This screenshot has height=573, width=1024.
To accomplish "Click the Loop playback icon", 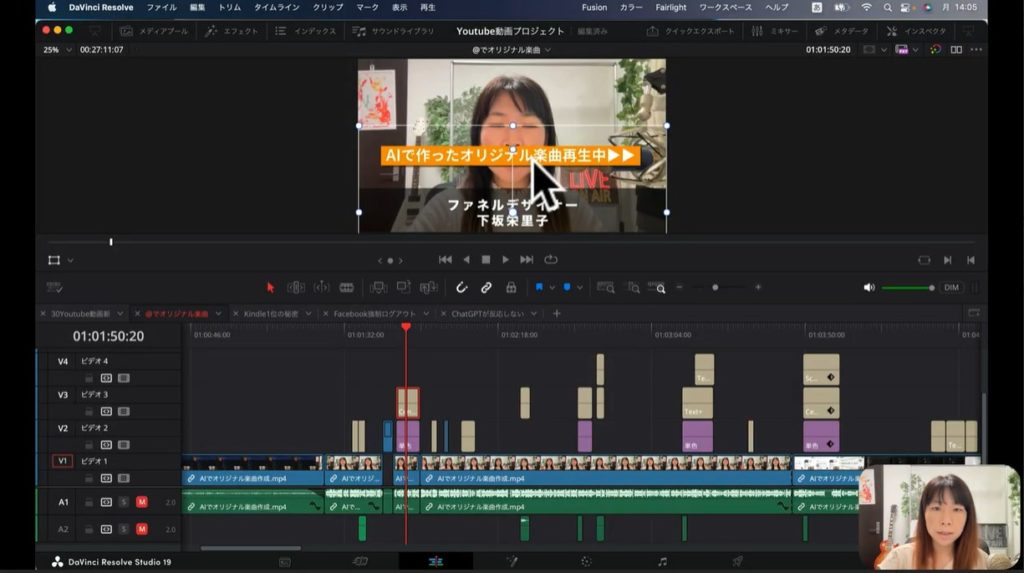I will pos(551,260).
